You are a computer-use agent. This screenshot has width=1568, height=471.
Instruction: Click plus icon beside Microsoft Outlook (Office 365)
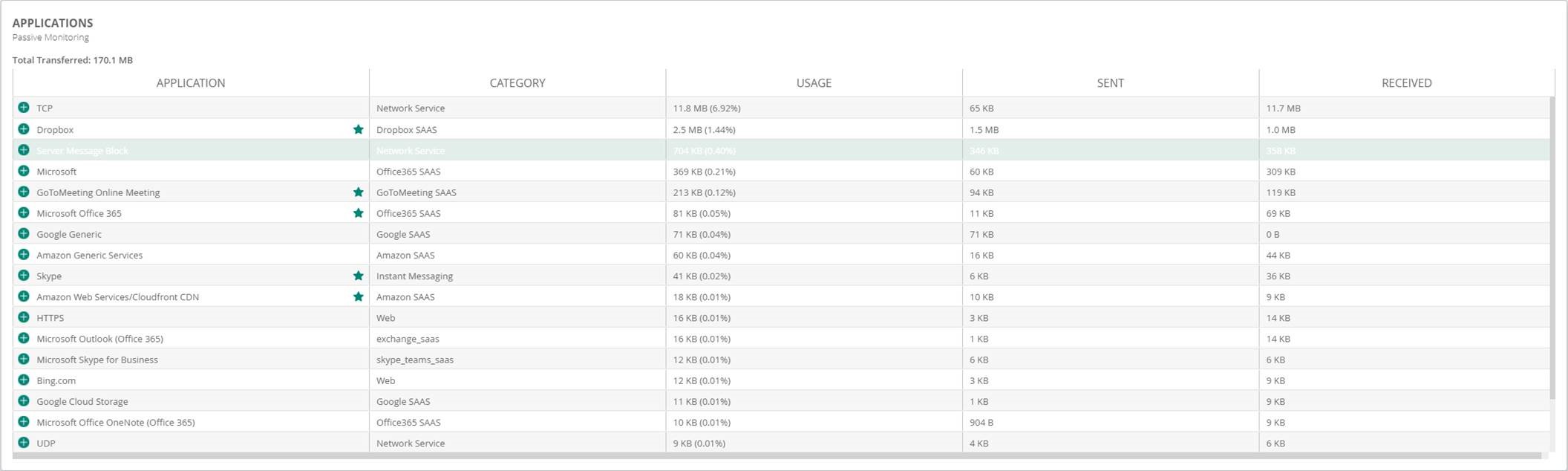(24, 338)
